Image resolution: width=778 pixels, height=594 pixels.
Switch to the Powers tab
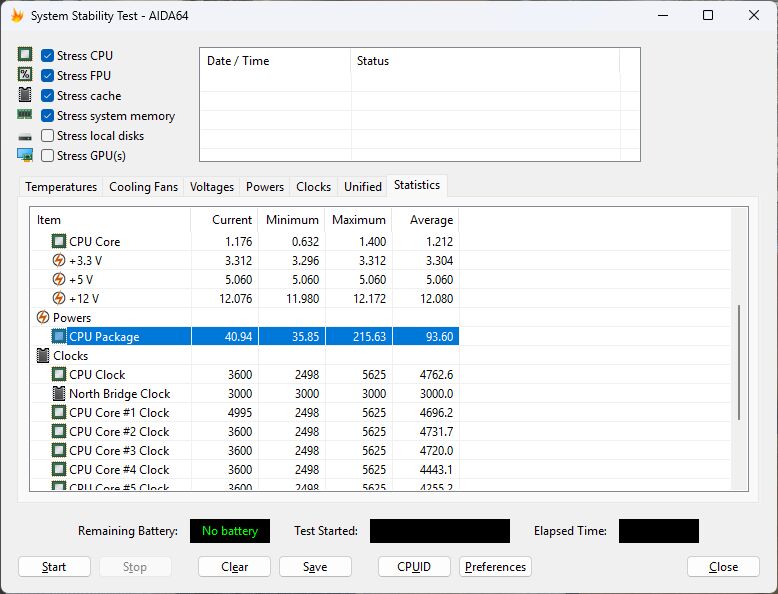pos(265,187)
